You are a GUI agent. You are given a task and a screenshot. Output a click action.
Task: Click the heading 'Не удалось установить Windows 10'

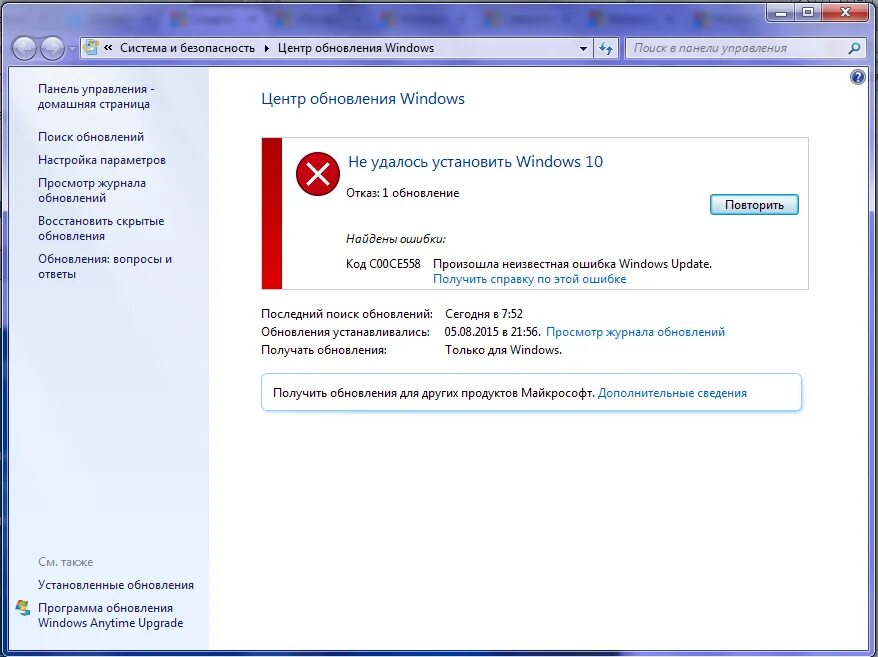tap(475, 162)
